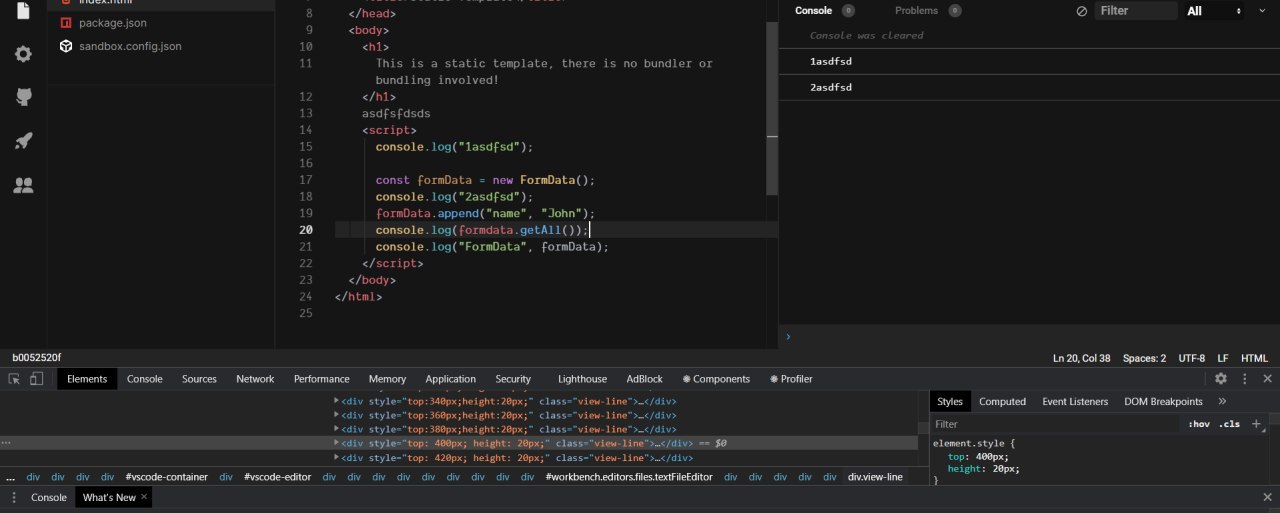Open the file explorer sidebar icon
This screenshot has width=1280, height=513.
[24, 11]
